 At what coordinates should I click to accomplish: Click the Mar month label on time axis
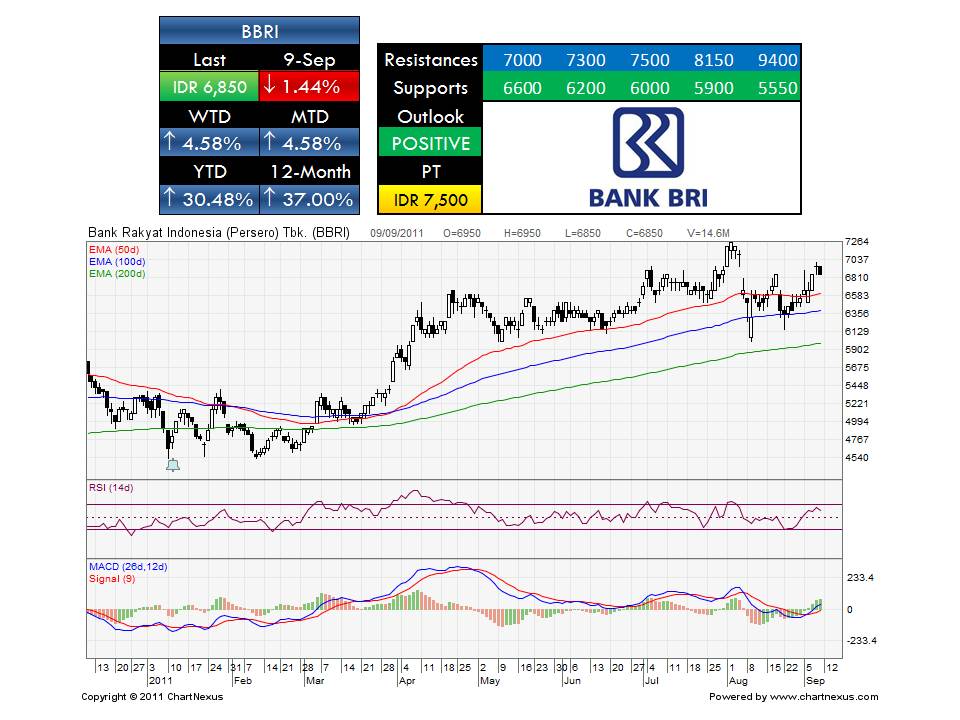click(315, 681)
